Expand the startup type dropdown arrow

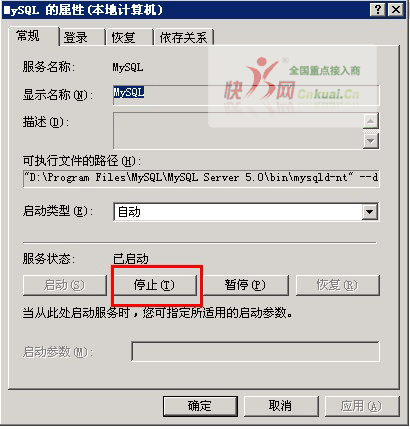tap(370, 211)
